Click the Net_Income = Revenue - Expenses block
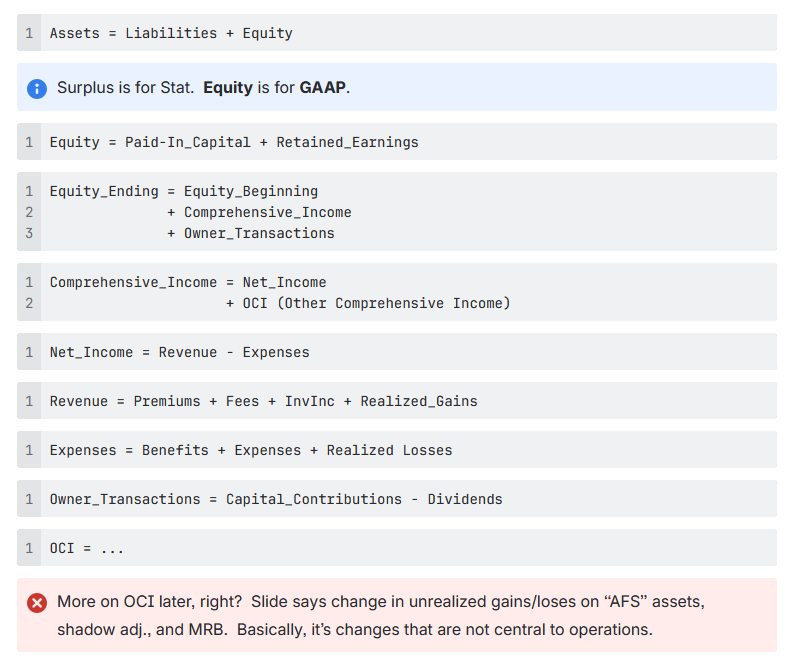The height and width of the screenshot is (658, 787). tap(180, 352)
